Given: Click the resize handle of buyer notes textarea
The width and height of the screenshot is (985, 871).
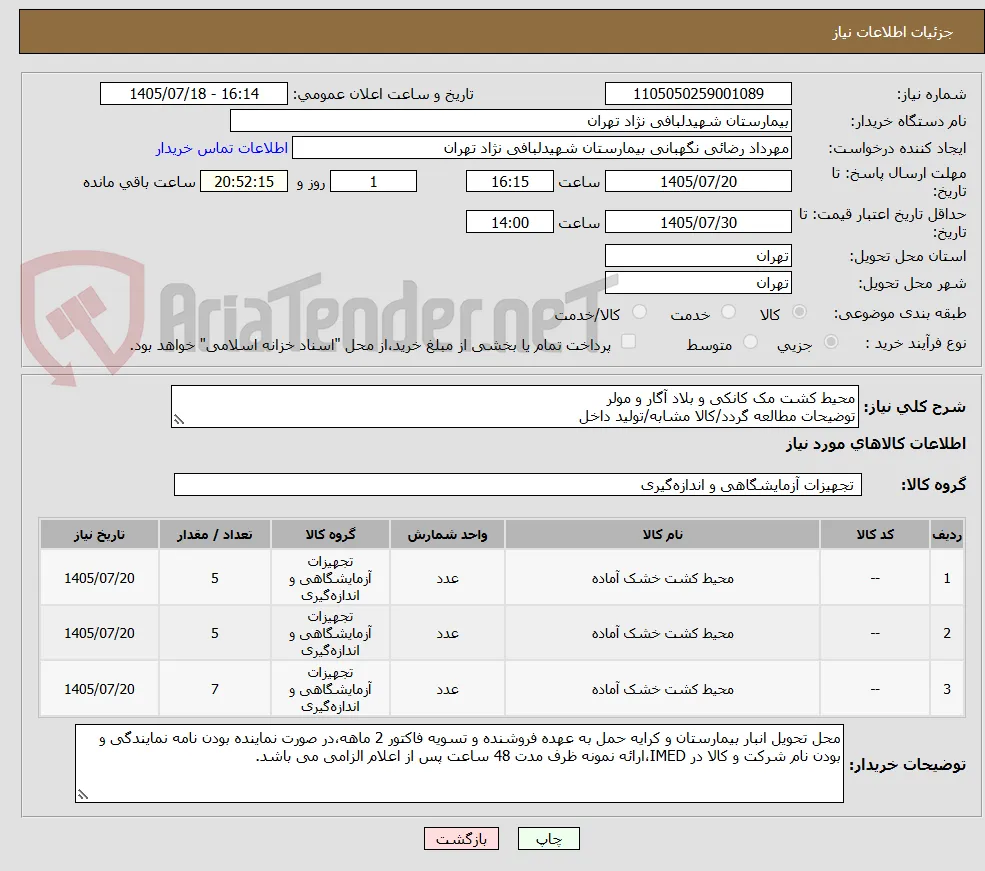Looking at the screenshot, I should click(82, 794).
